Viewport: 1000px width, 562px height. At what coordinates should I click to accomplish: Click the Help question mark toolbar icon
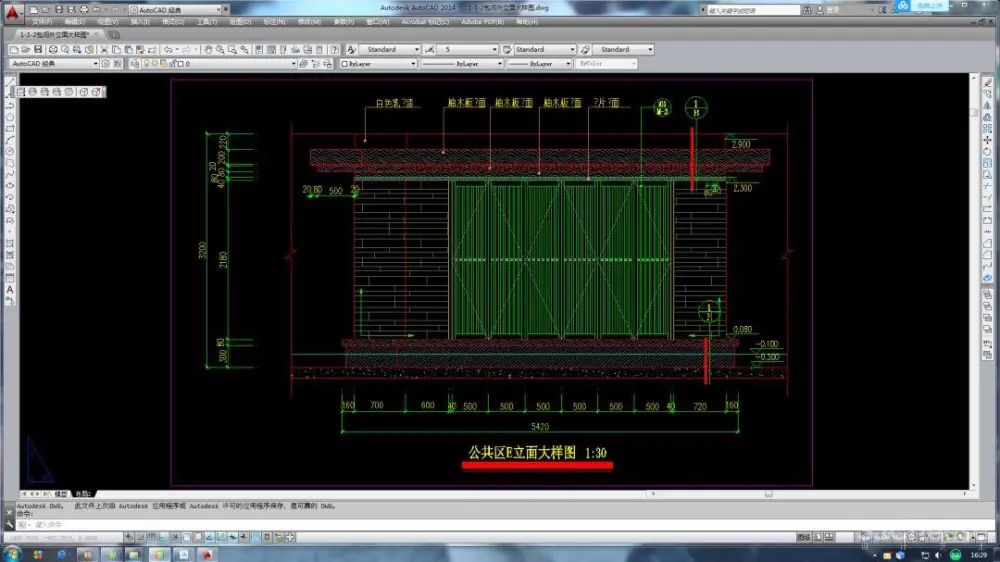[x=336, y=49]
